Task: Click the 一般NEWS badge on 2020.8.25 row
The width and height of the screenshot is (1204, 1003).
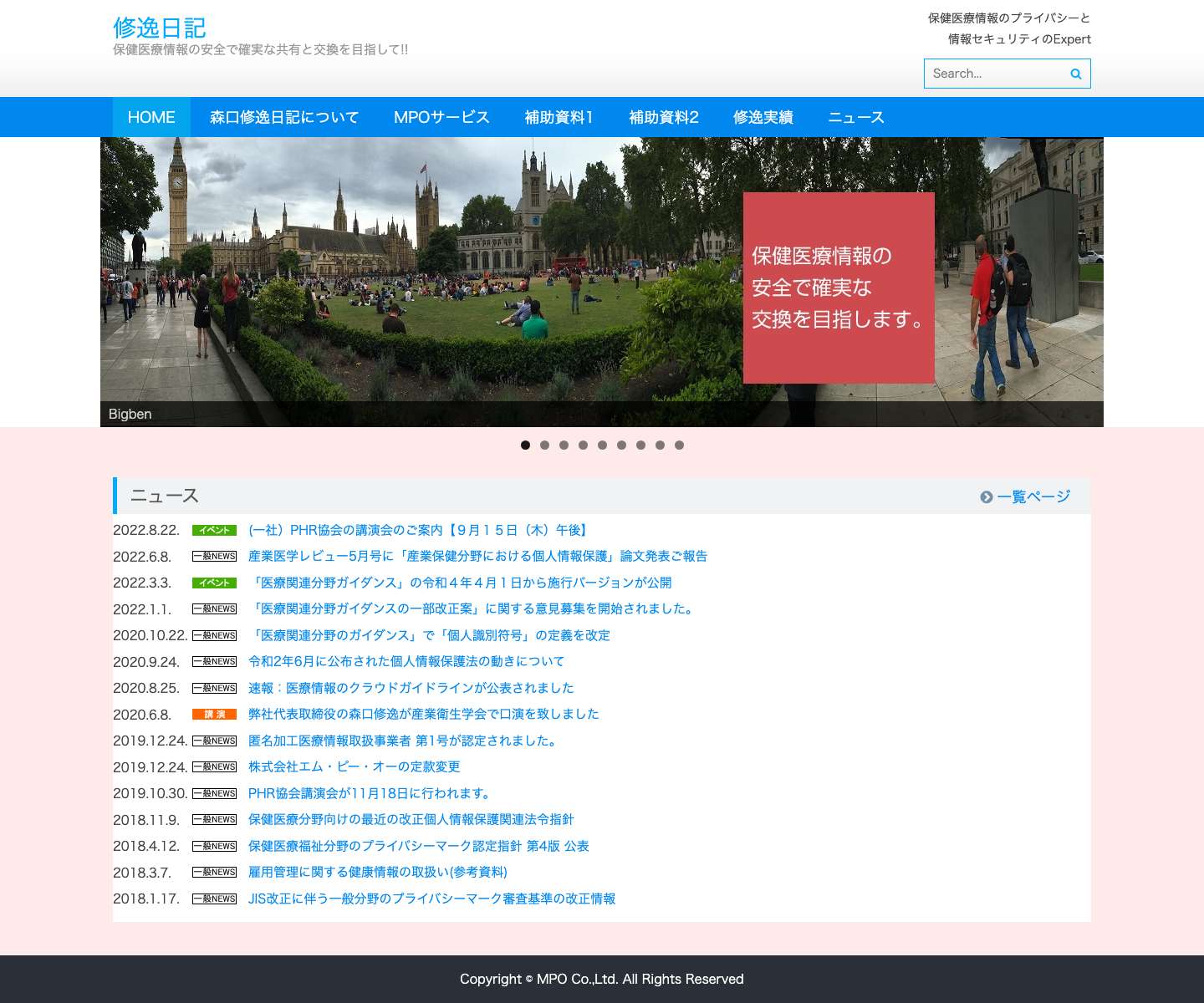Action: (214, 688)
